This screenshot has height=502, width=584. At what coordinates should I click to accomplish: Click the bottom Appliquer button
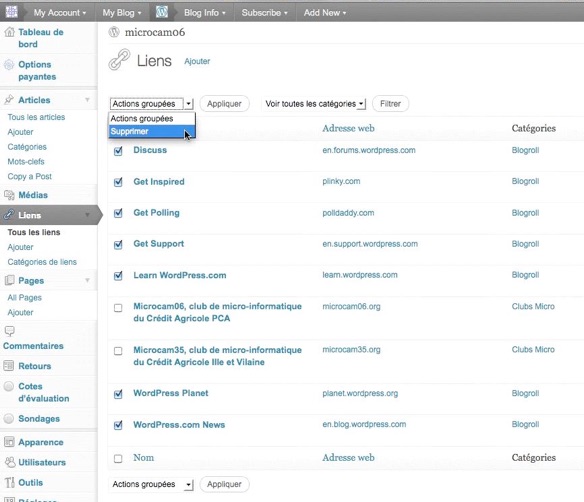click(224, 484)
